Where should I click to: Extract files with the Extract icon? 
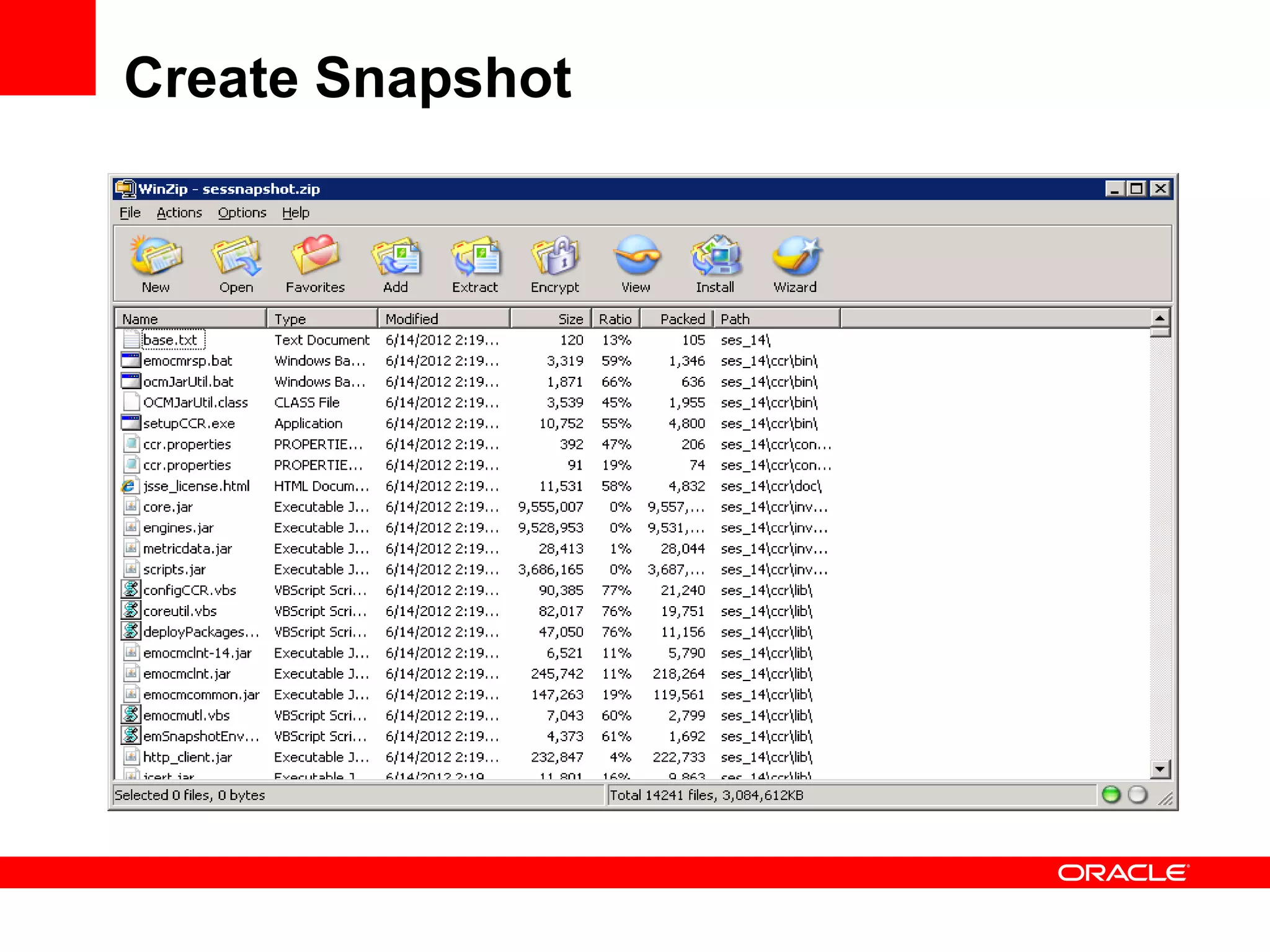pos(476,255)
